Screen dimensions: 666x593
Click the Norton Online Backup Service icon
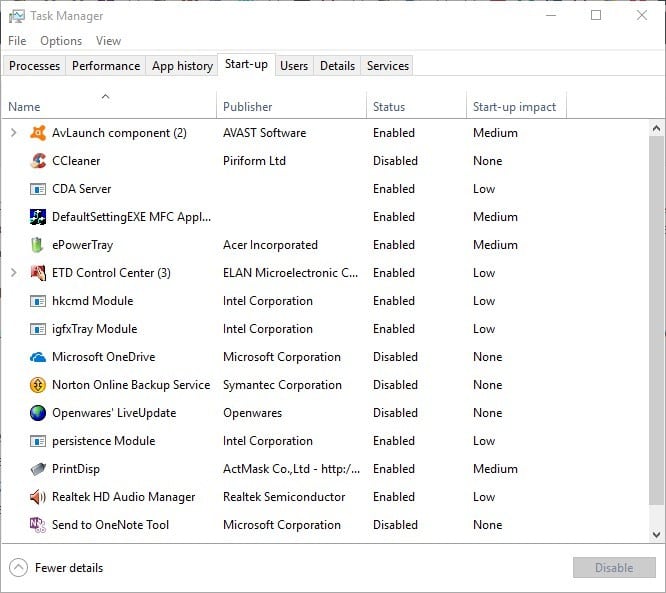(x=38, y=385)
